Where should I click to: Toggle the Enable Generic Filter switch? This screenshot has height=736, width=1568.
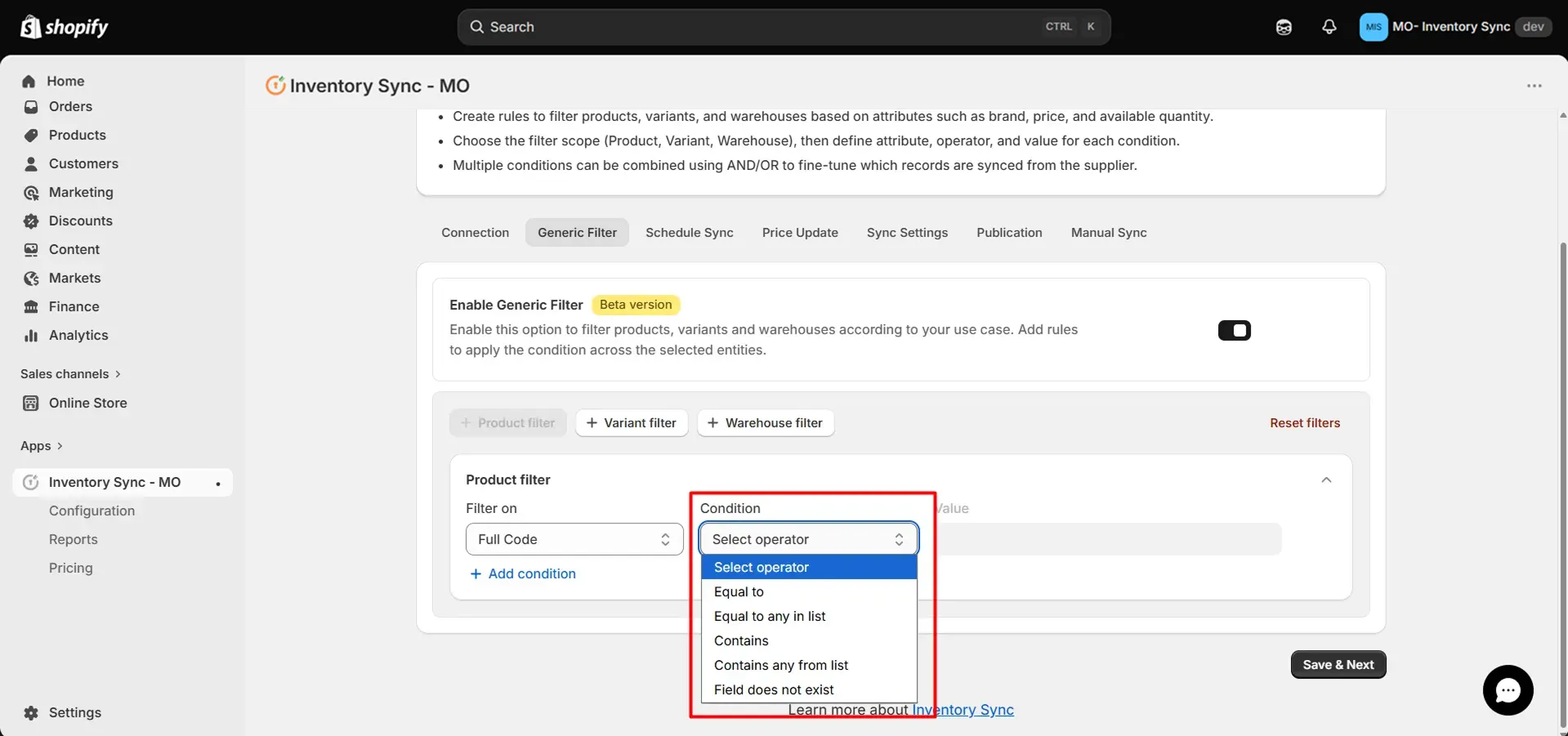click(1234, 330)
